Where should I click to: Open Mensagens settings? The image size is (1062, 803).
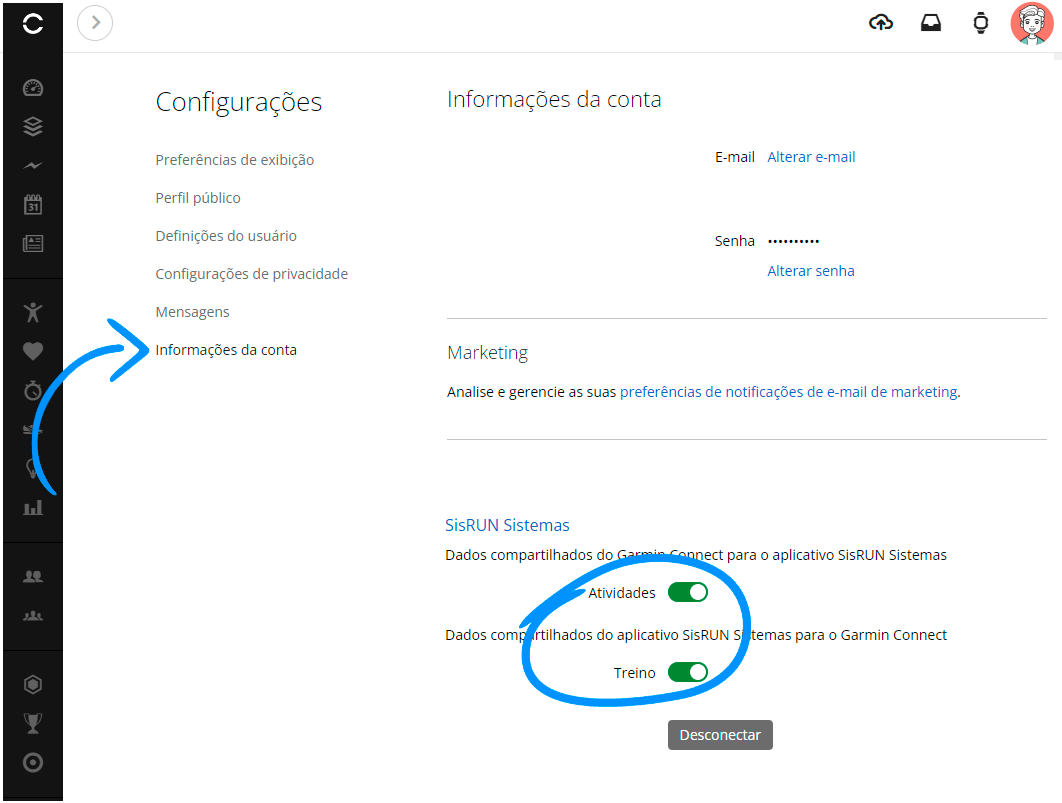pos(192,312)
